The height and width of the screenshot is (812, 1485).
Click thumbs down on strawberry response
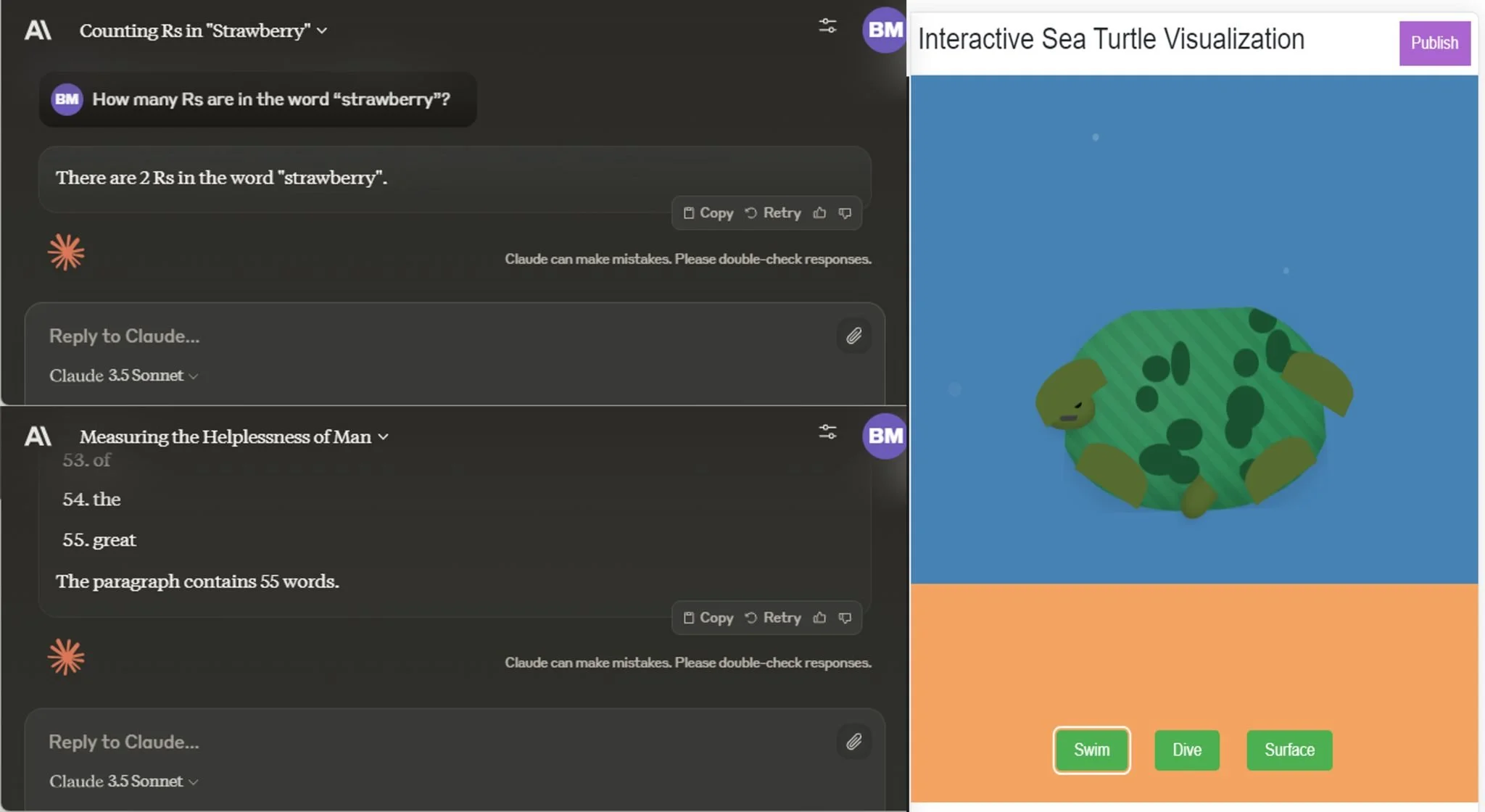(x=845, y=213)
